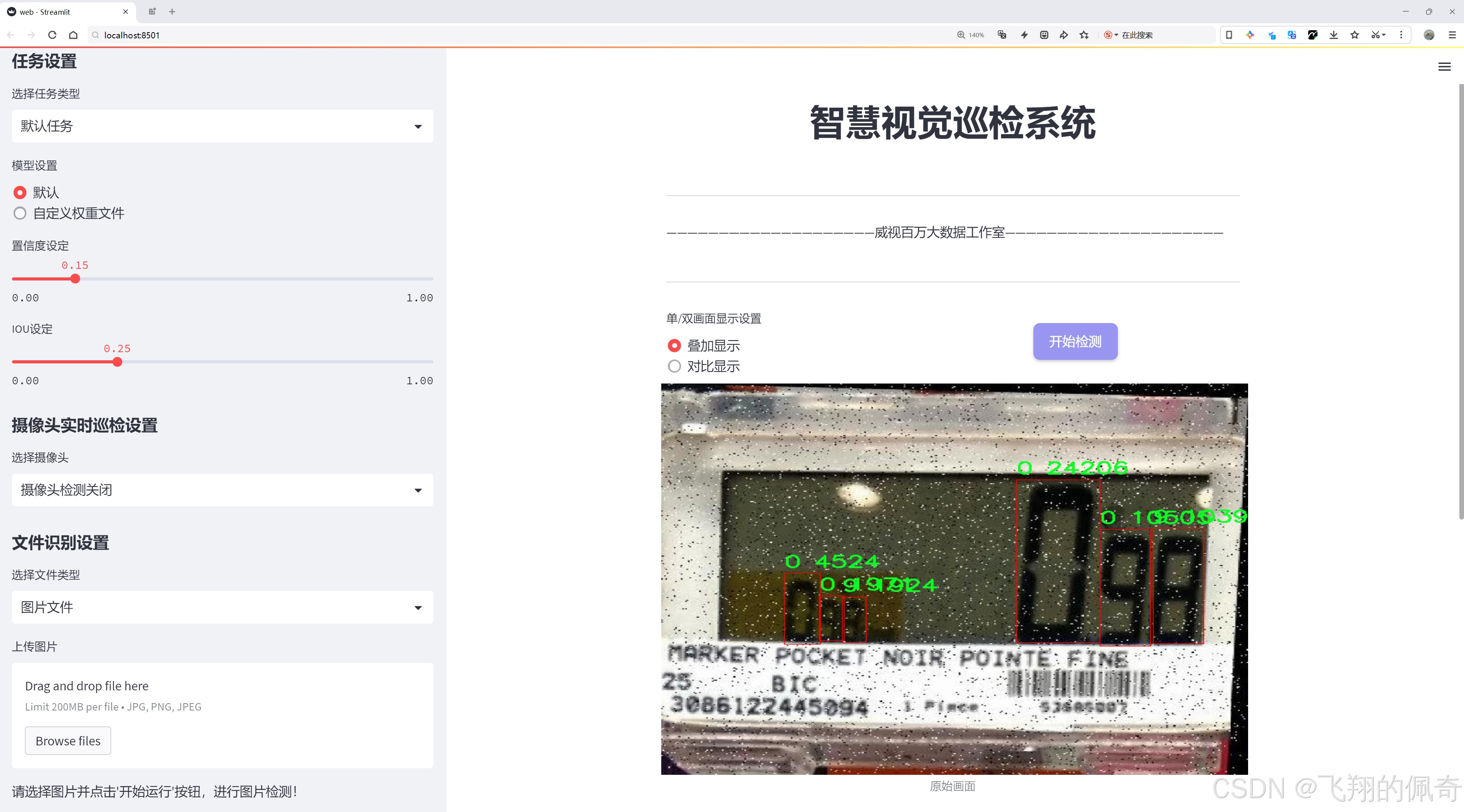Click the 140% zoom magnifier icon
Image resolution: width=1464 pixels, height=812 pixels.
961,35
